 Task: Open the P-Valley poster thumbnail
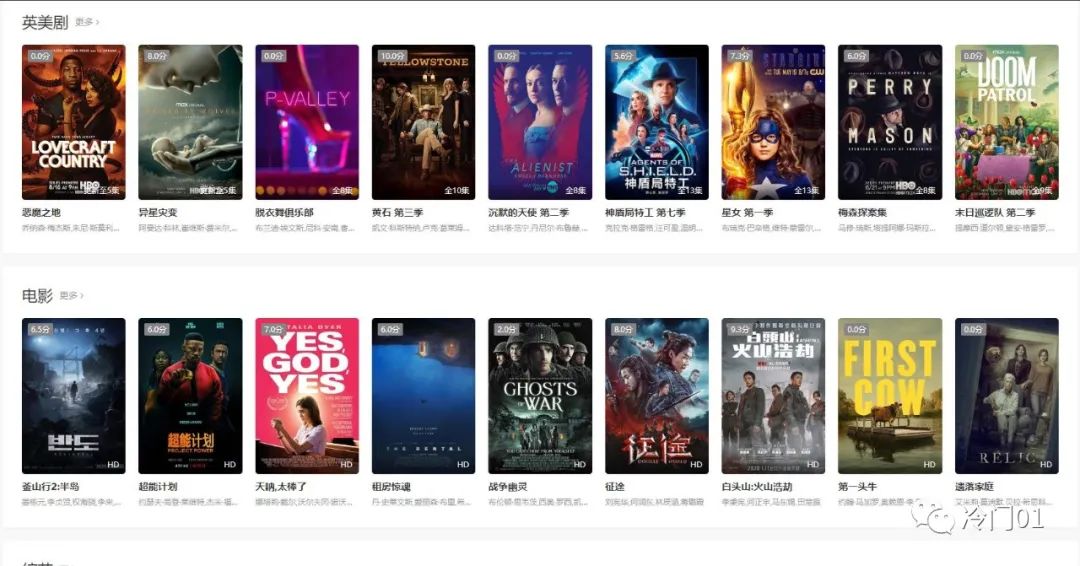pos(307,123)
